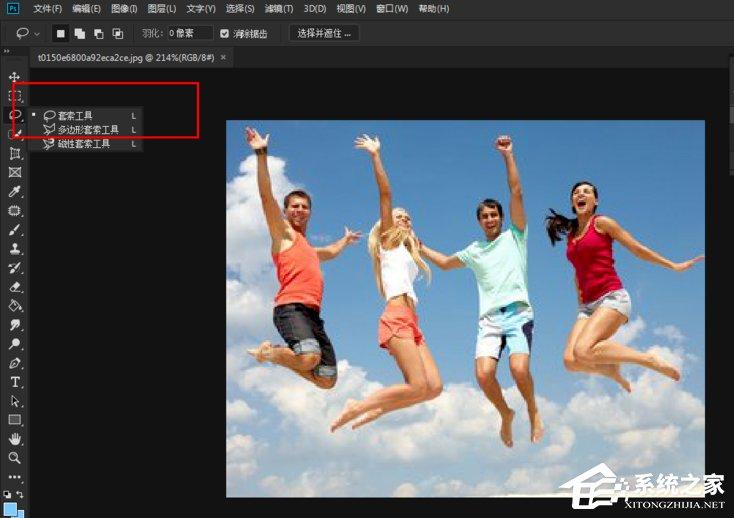
Task: Select the Dodge tool
Action: point(15,344)
